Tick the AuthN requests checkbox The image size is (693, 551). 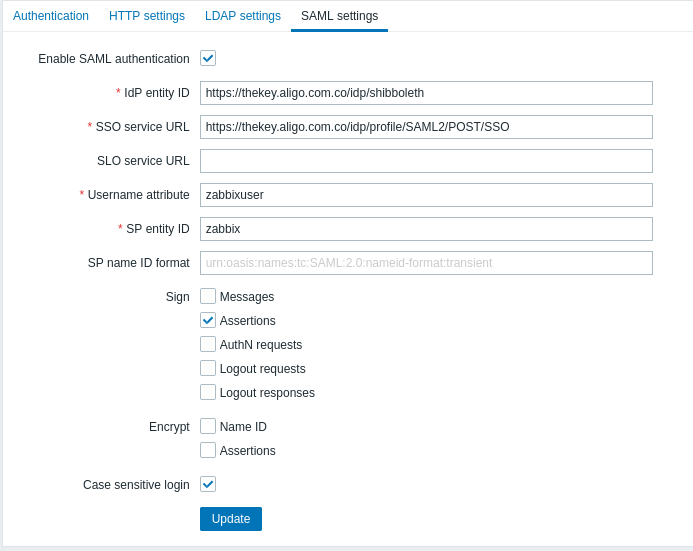[208, 344]
